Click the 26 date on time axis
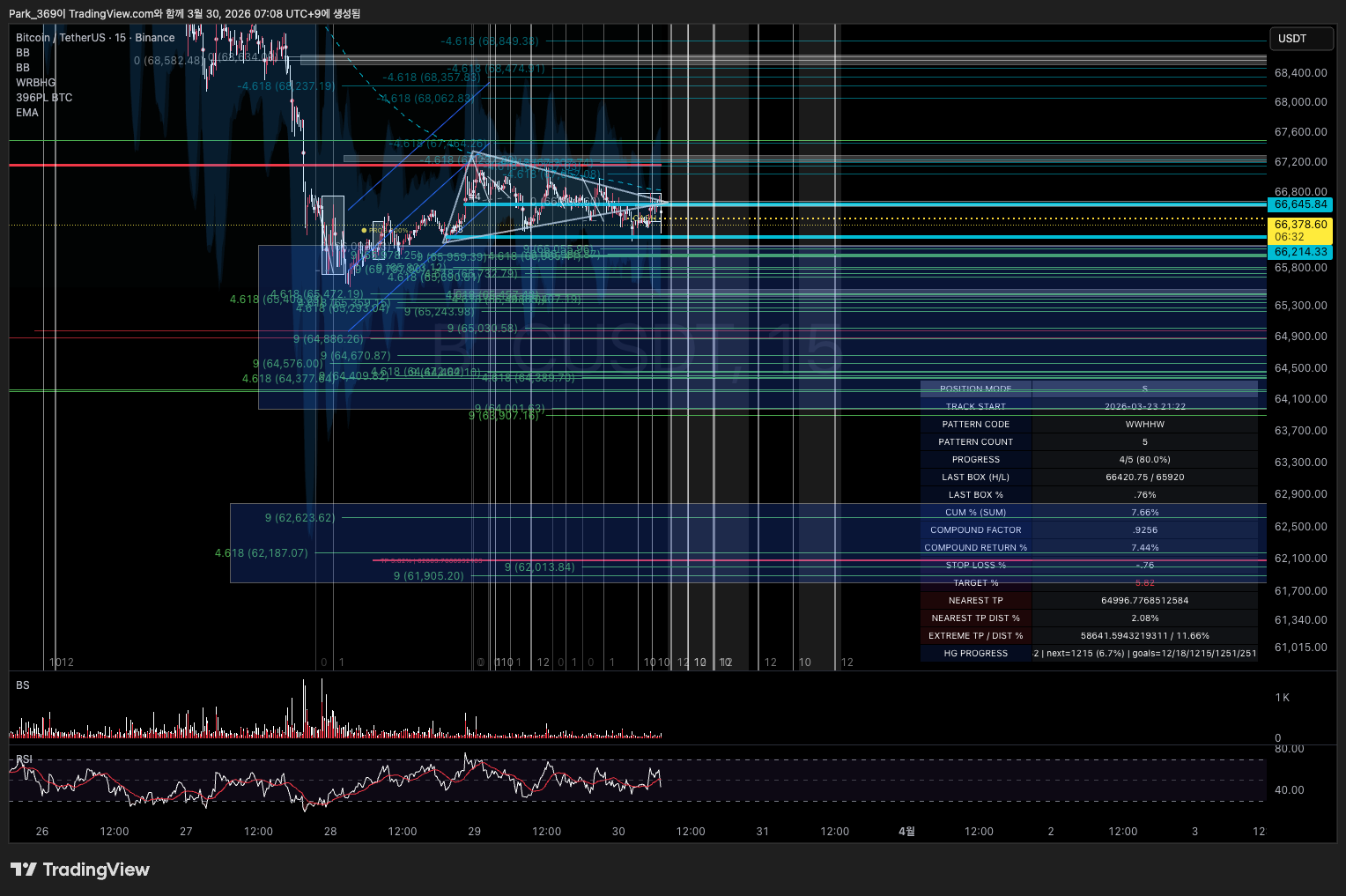This screenshot has width=1346, height=896. coord(42,832)
